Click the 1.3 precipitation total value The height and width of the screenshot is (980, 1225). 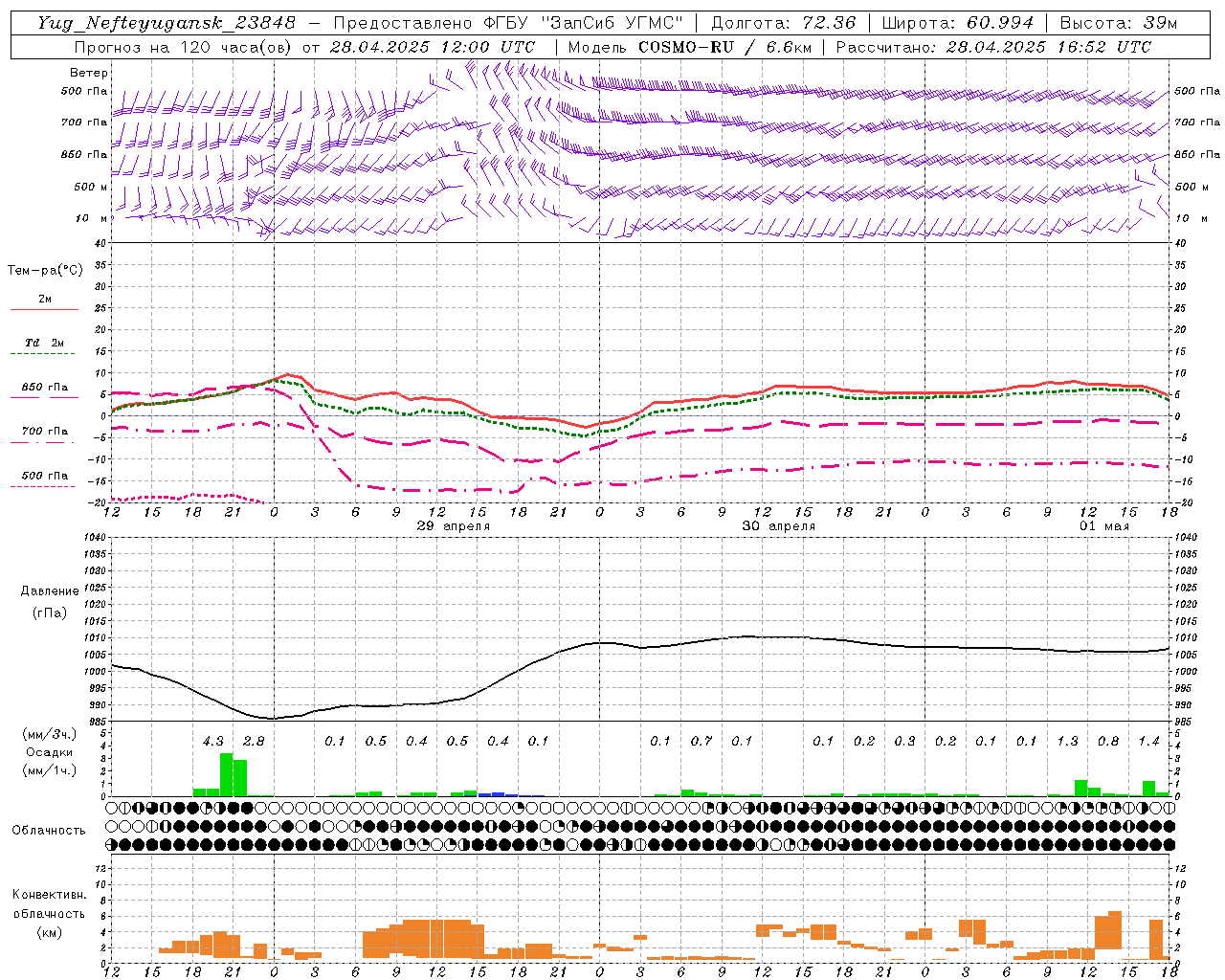coord(1067,741)
